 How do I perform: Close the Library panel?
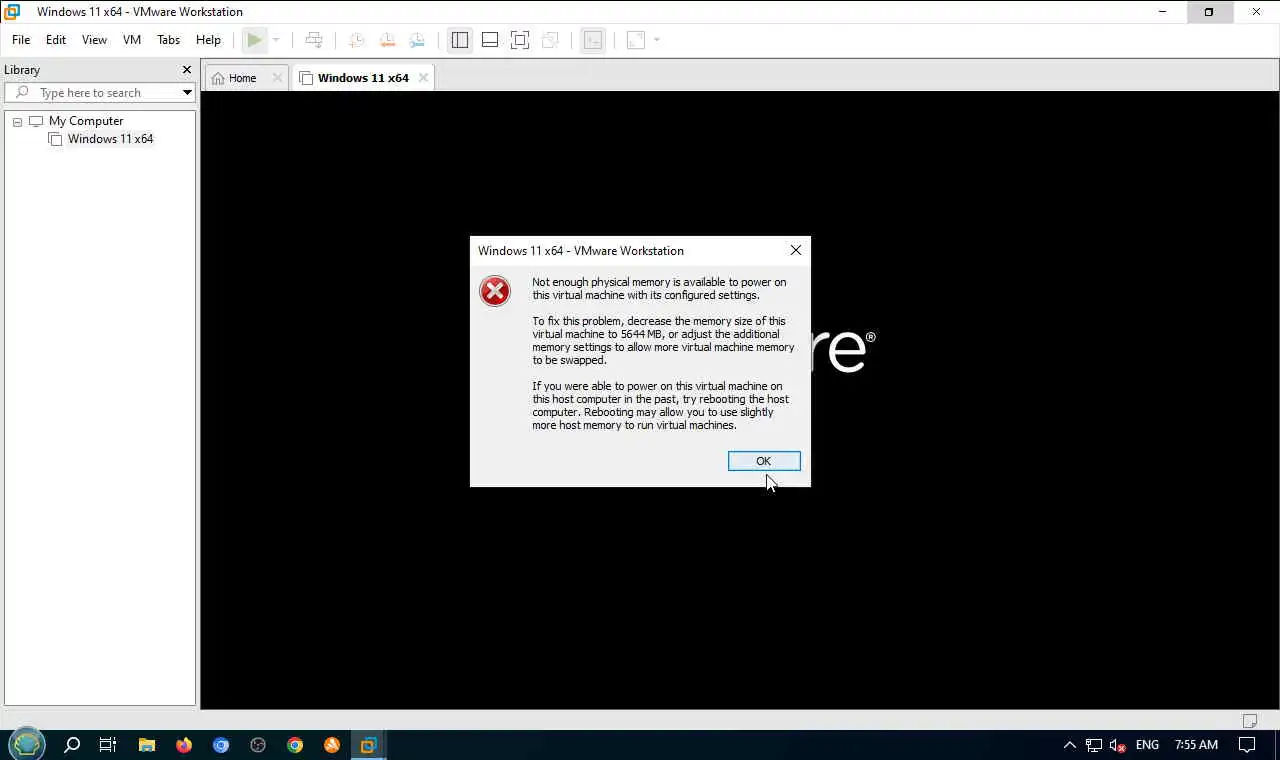pos(186,69)
